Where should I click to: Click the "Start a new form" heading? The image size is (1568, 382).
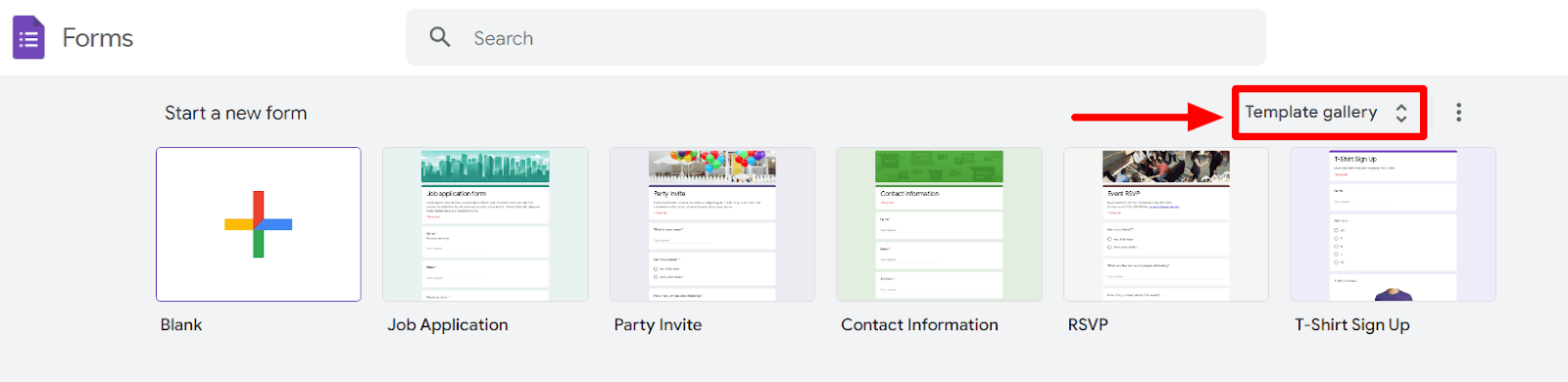pos(236,114)
